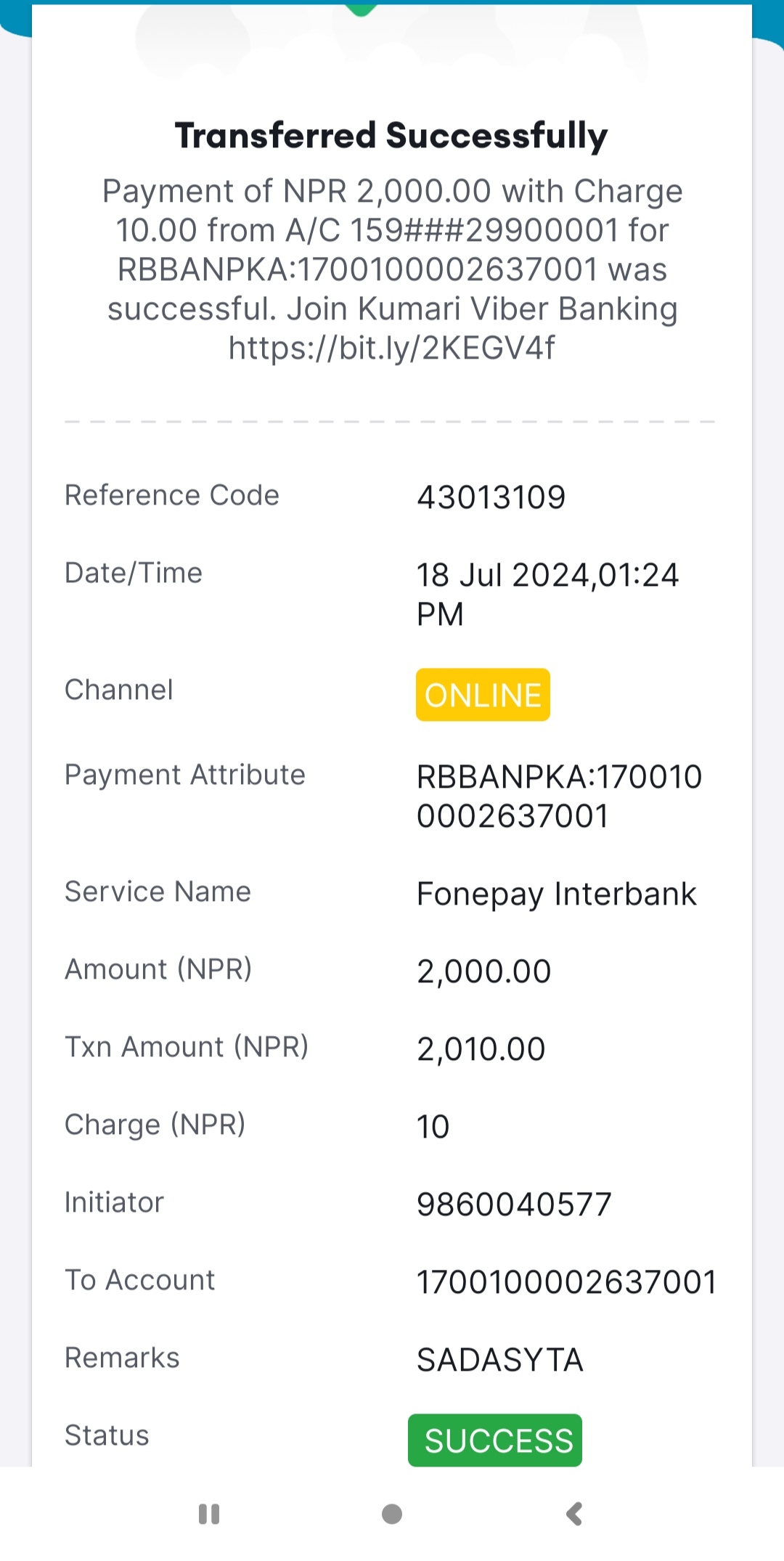The width and height of the screenshot is (784, 1561).
Task: Tap the Reference Code label
Action: click(172, 495)
